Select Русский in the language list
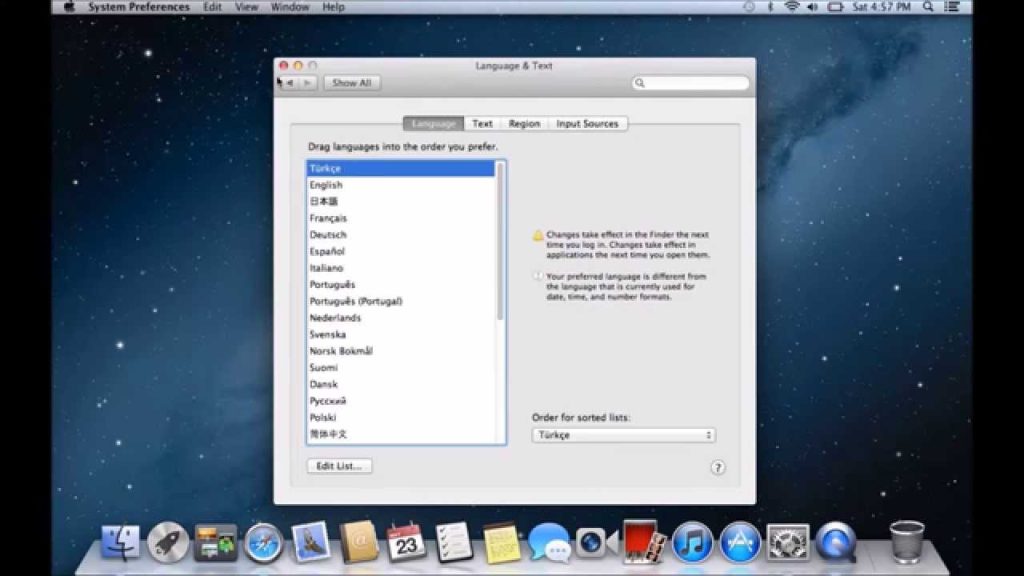This screenshot has width=1024, height=576. (400, 401)
